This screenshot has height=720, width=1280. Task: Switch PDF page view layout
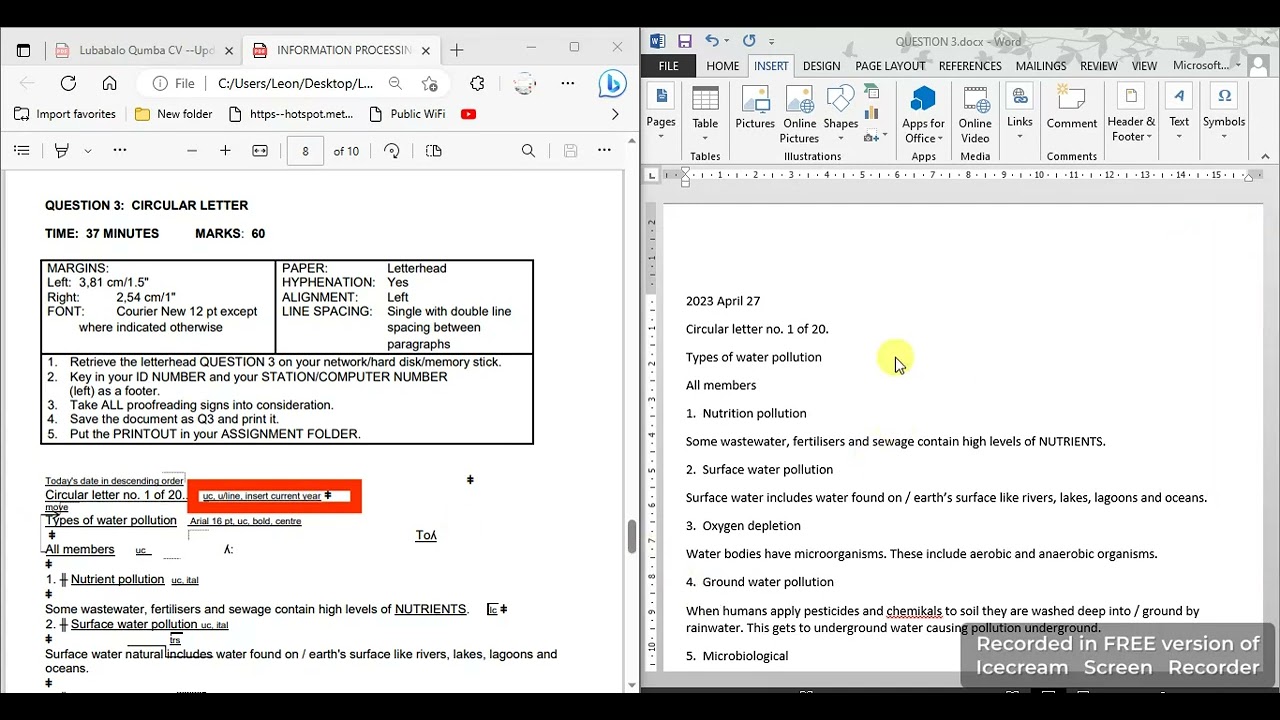pos(434,151)
